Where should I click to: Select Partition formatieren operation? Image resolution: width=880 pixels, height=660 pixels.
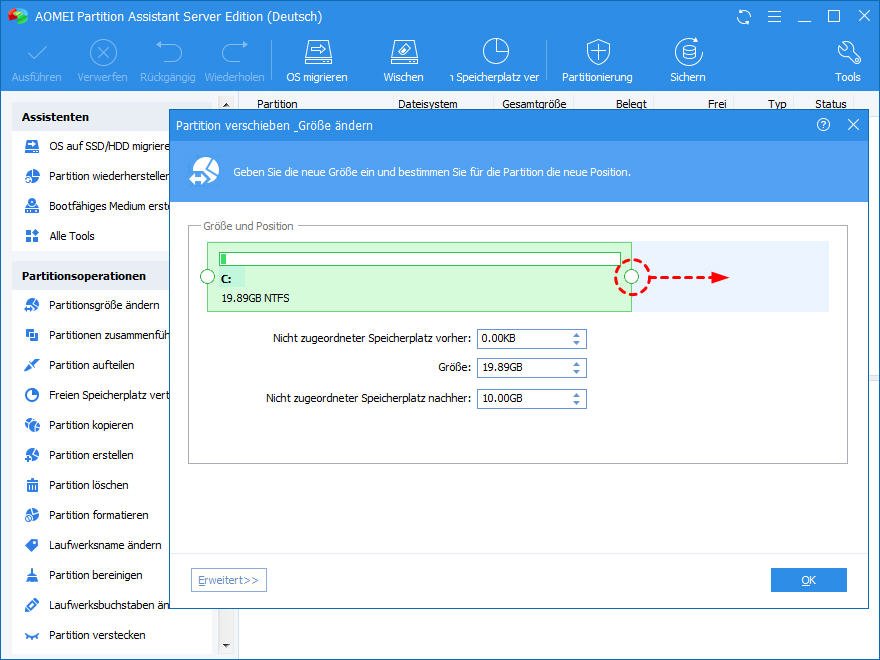point(87,515)
